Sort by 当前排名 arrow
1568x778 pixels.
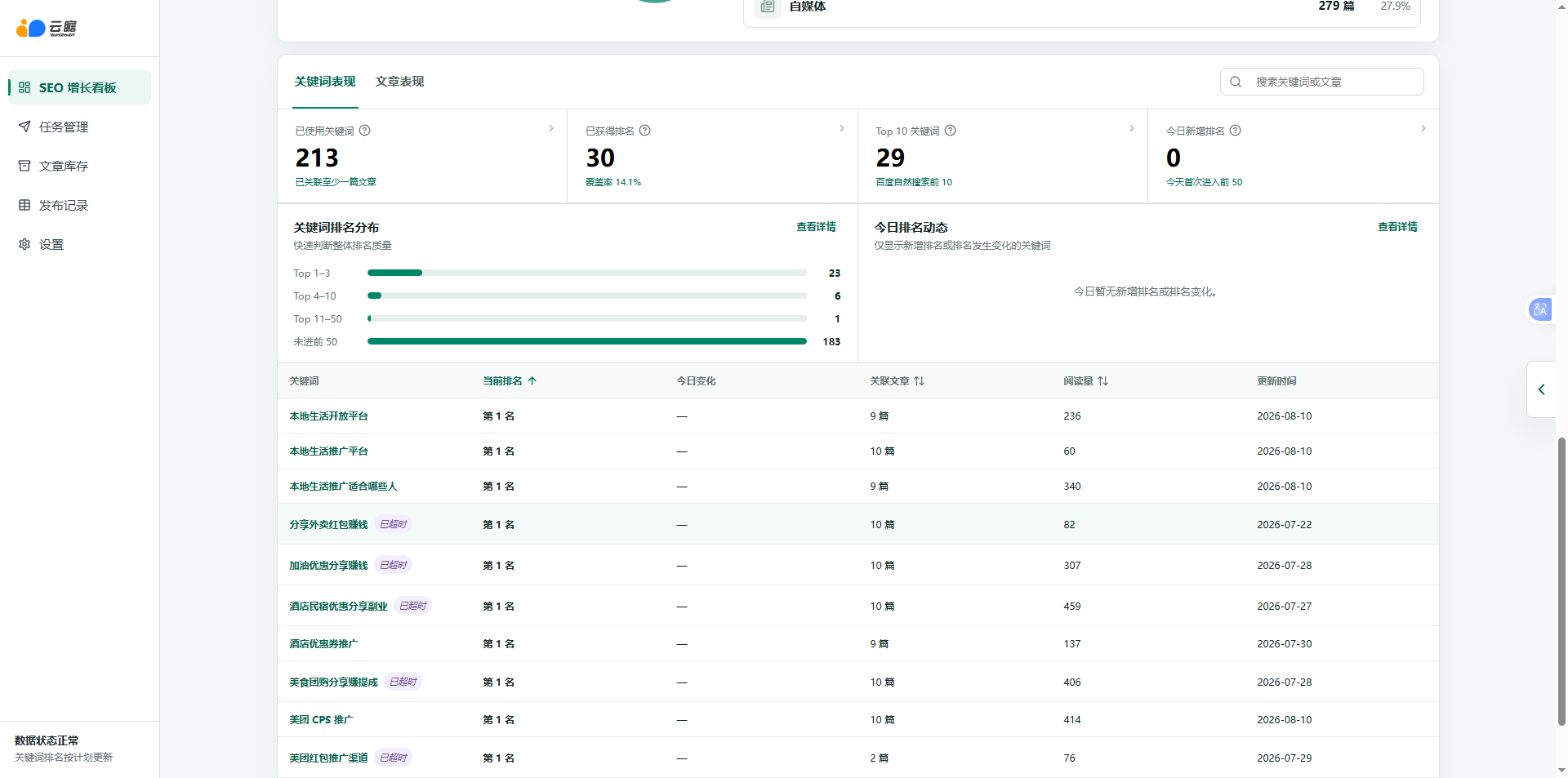(x=532, y=381)
